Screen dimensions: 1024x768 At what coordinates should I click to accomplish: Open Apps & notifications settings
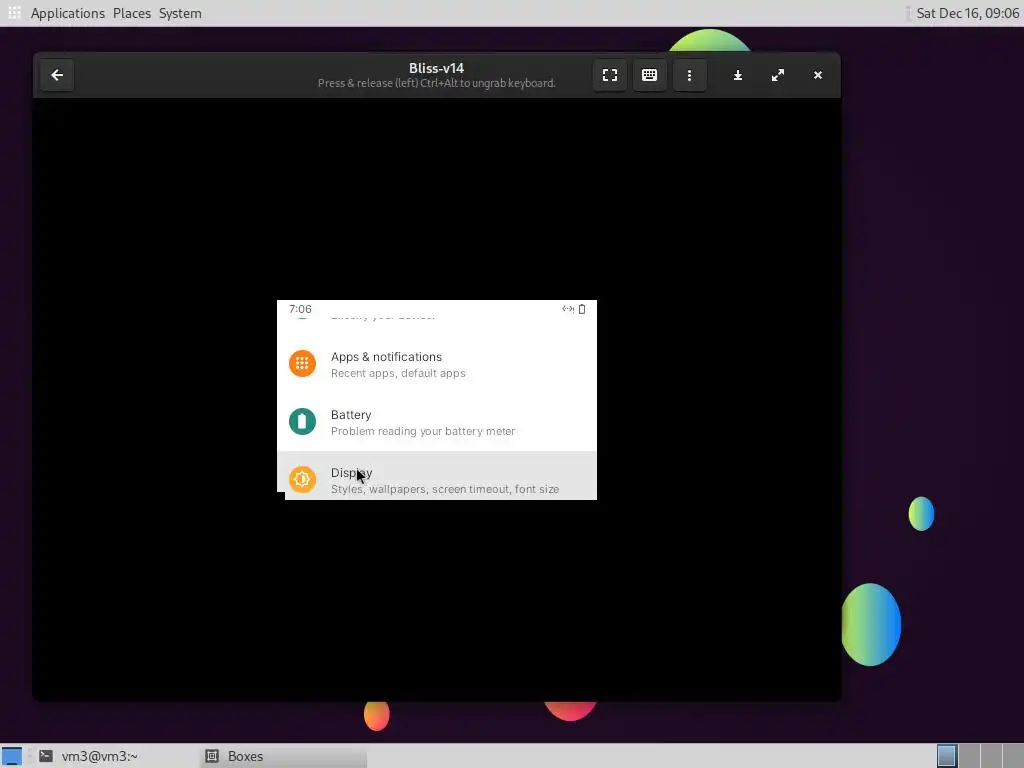pyautogui.click(x=437, y=364)
